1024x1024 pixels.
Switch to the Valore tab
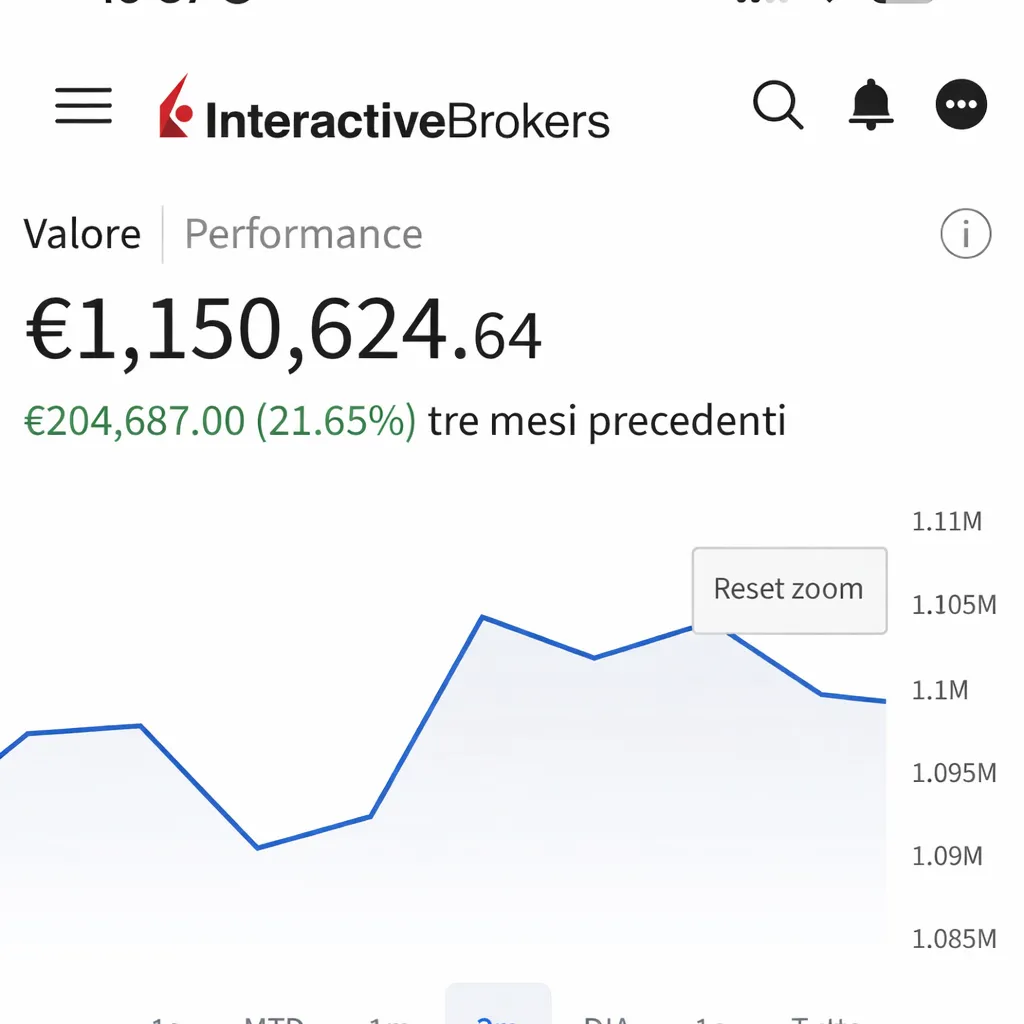point(82,234)
